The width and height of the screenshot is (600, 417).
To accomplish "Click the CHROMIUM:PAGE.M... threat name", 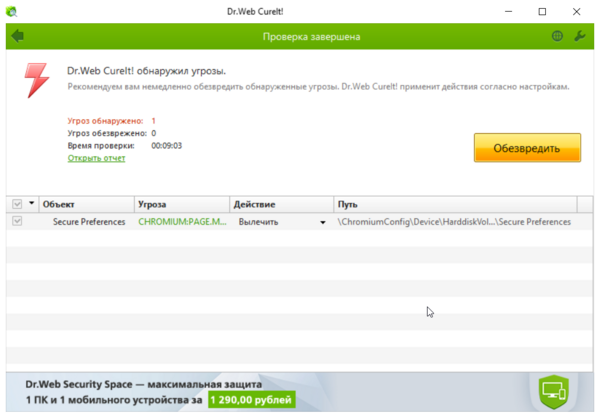I will click(182, 222).
